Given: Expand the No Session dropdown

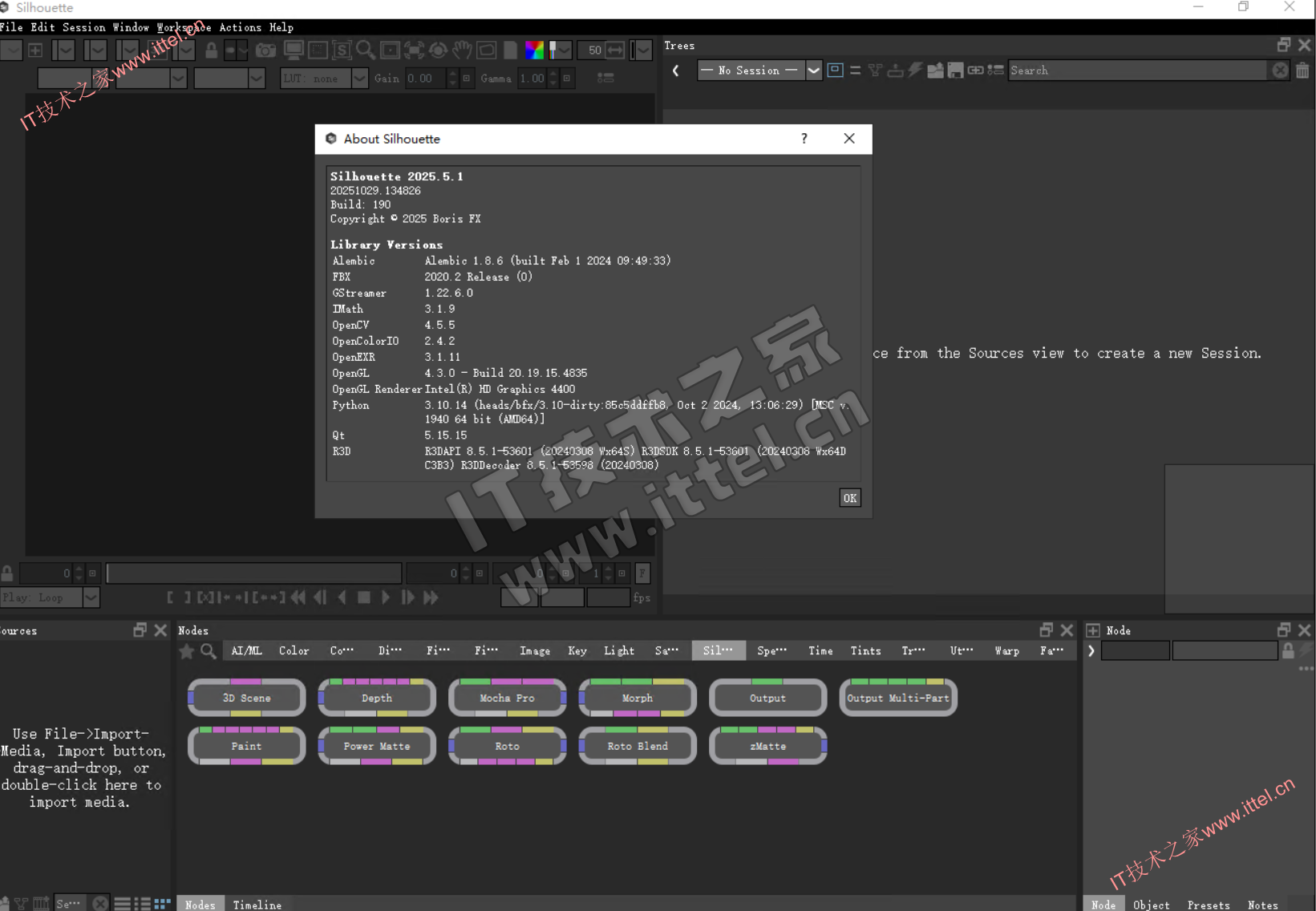Looking at the screenshot, I should pos(813,71).
